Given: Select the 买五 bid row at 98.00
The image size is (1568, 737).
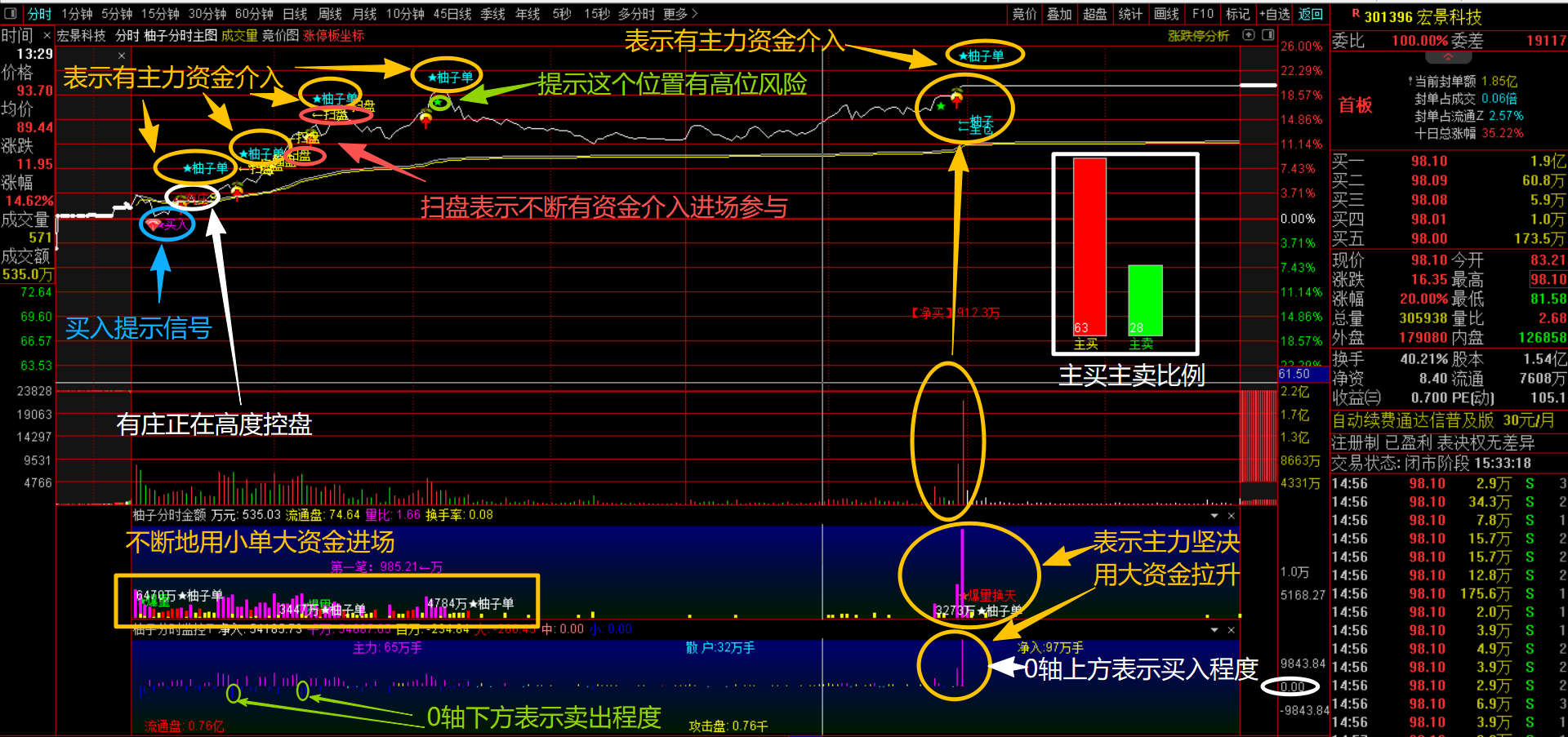Looking at the screenshot, I should coord(1449,239).
